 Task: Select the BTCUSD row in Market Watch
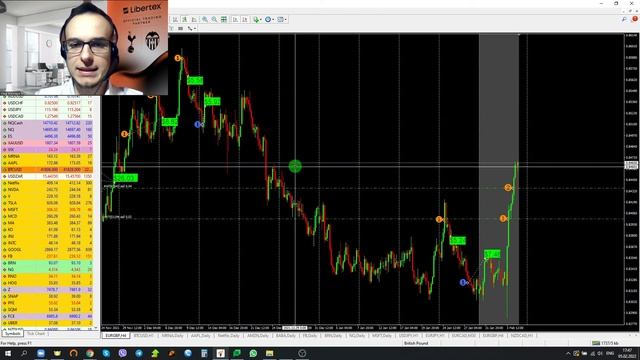[x=47, y=169]
